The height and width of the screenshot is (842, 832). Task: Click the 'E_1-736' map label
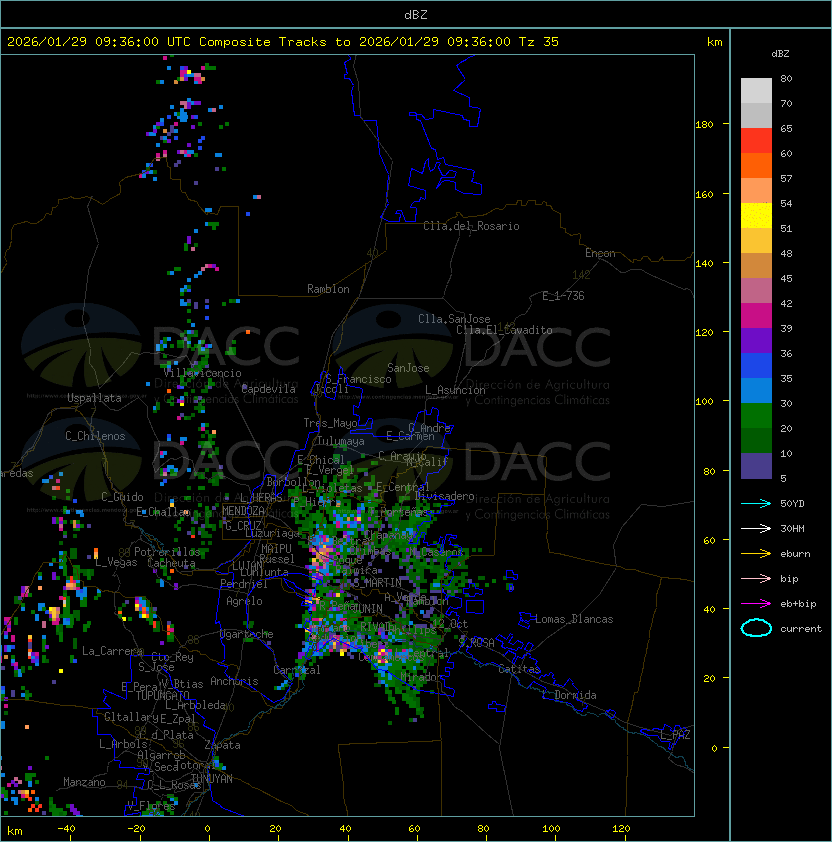pos(563,296)
